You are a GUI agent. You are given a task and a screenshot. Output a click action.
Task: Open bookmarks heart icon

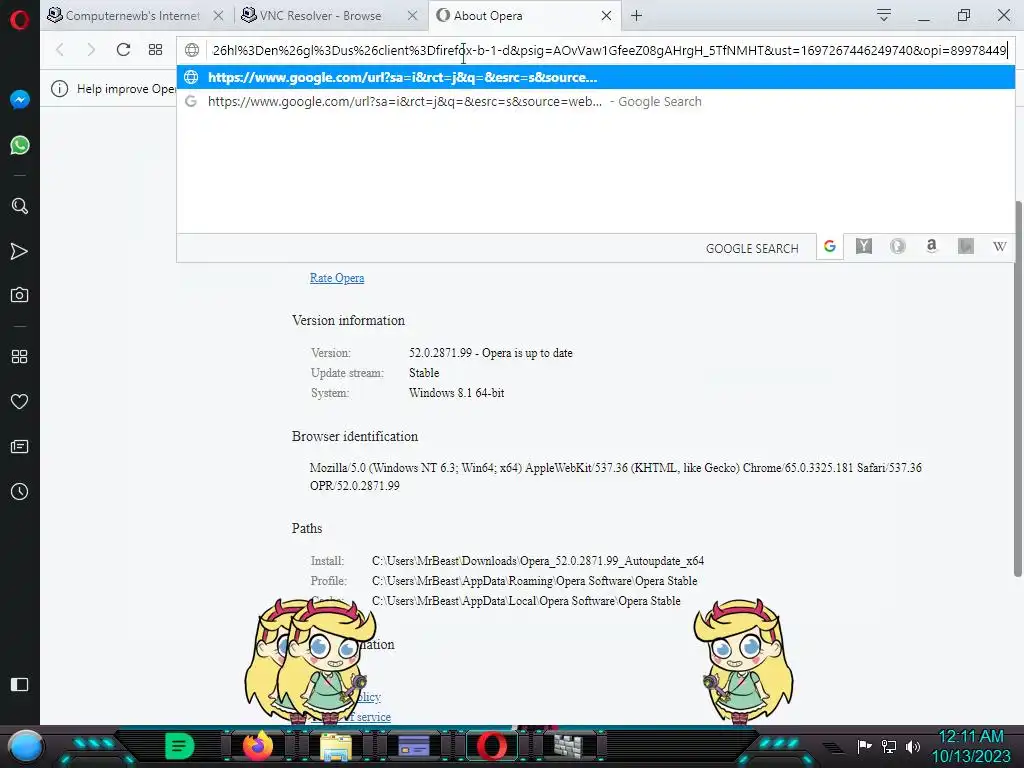coord(20,402)
